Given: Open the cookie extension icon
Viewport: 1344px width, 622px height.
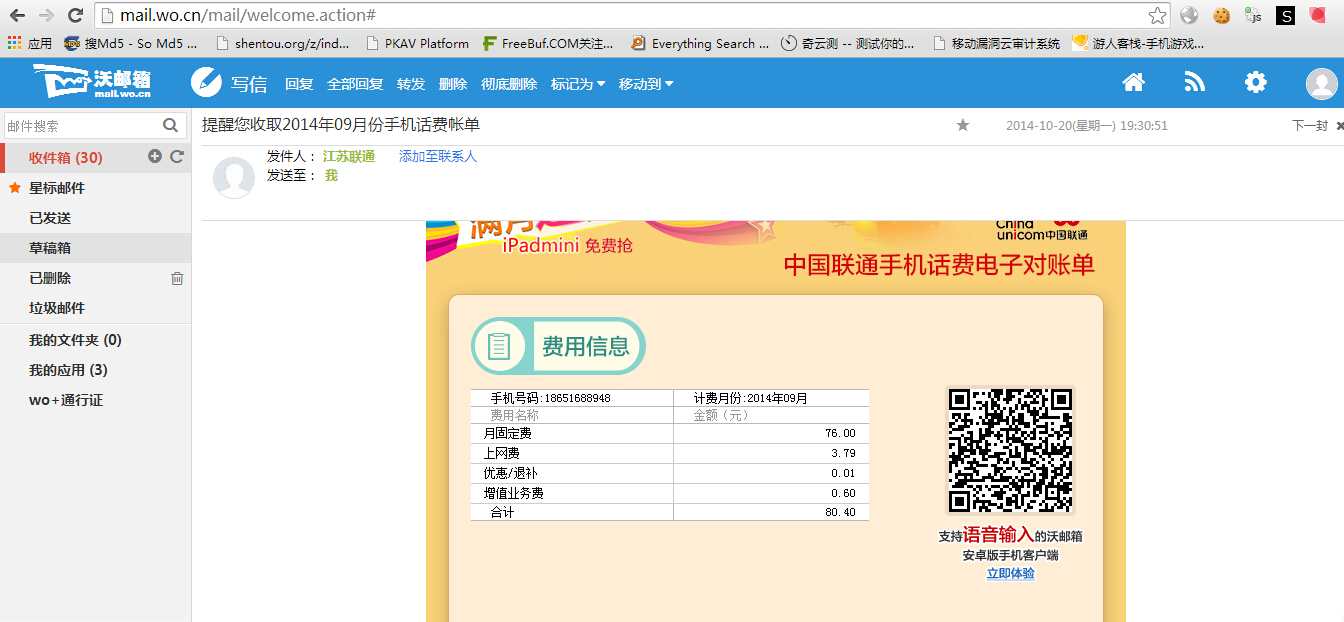Looking at the screenshot, I should 1221,15.
